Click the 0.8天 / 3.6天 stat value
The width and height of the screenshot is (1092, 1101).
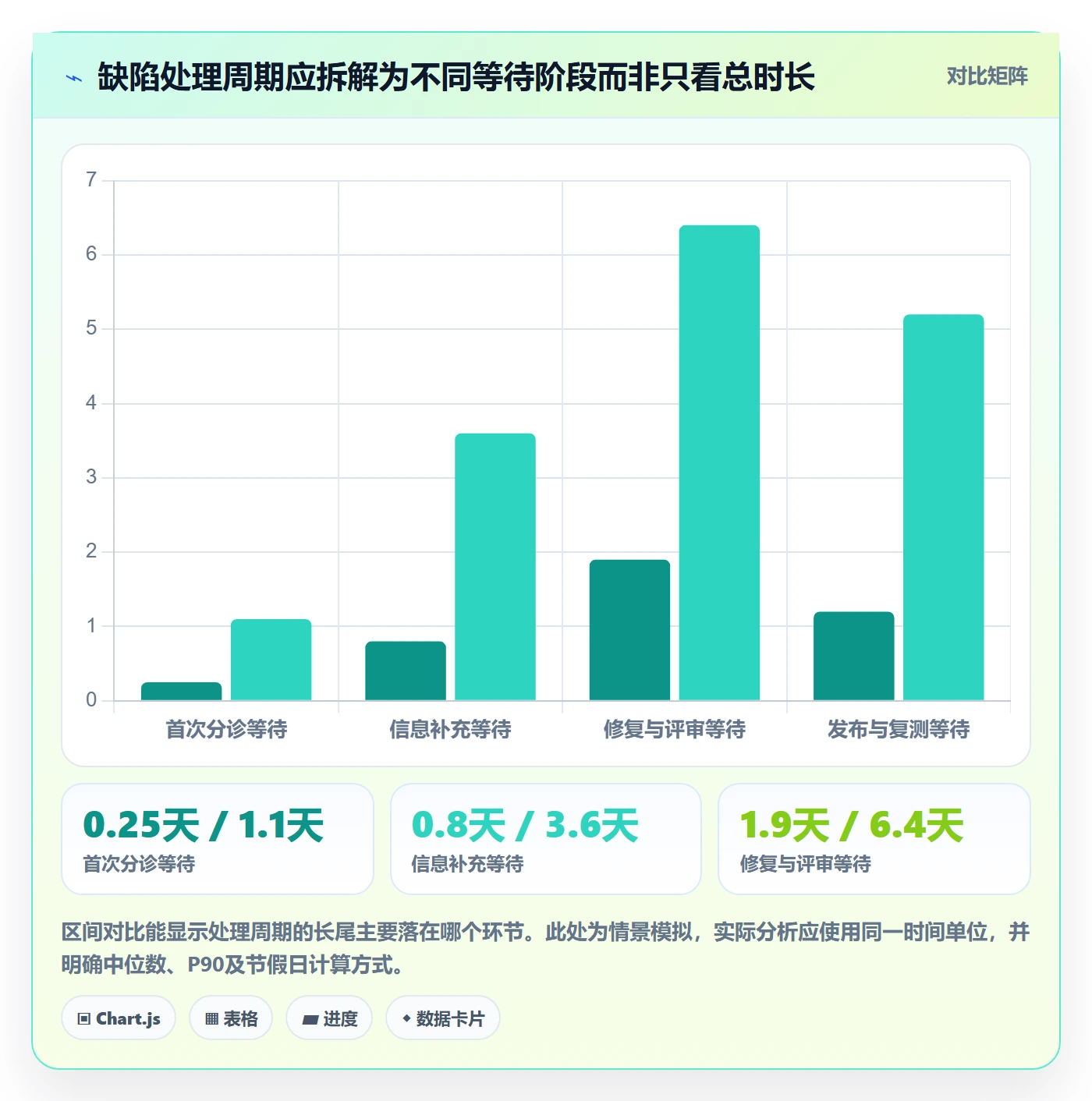point(525,825)
